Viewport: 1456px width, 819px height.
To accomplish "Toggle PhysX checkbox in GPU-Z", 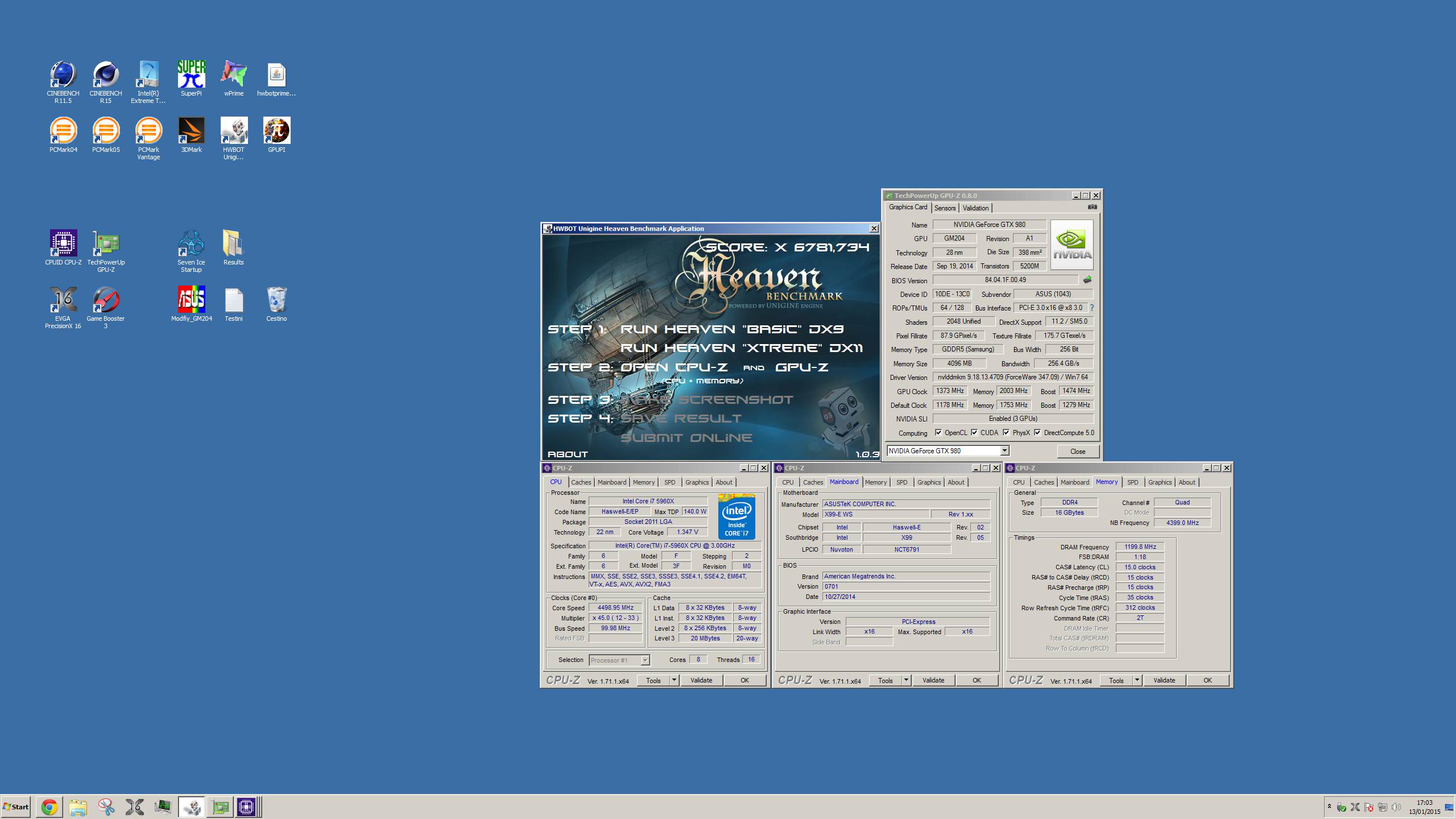I will point(1006,432).
